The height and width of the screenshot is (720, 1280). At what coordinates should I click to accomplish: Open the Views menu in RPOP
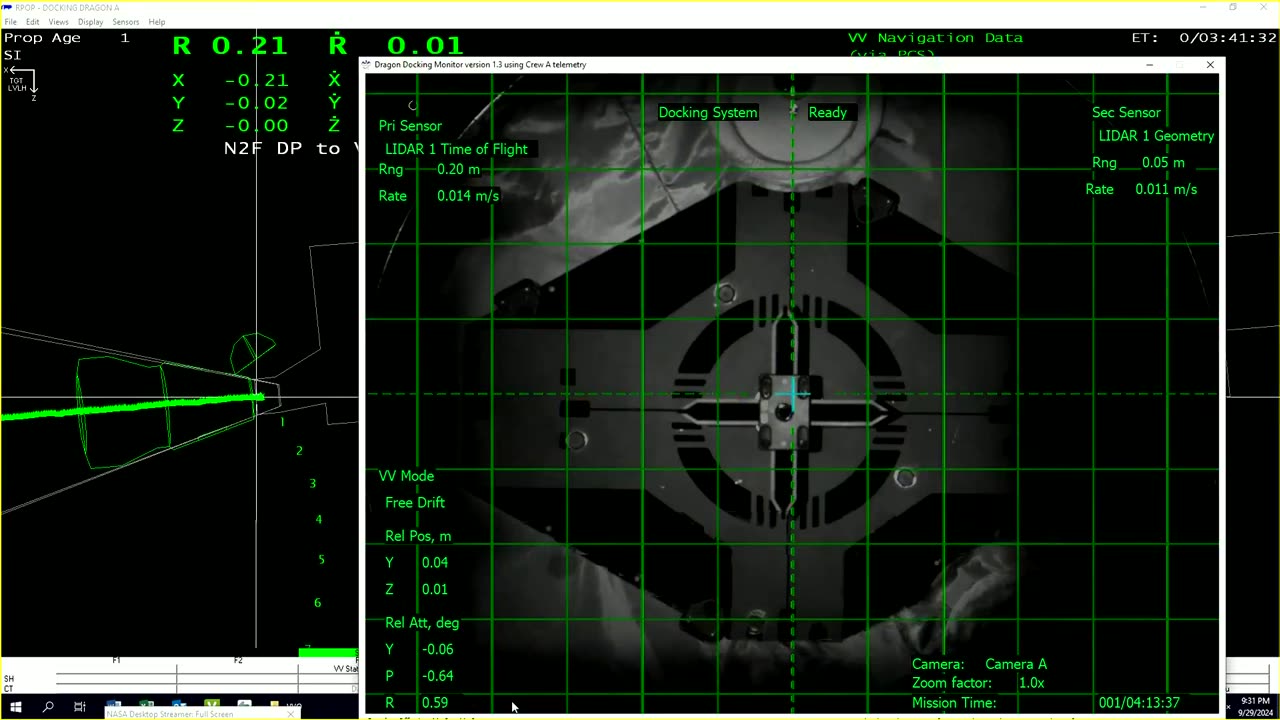[59, 22]
